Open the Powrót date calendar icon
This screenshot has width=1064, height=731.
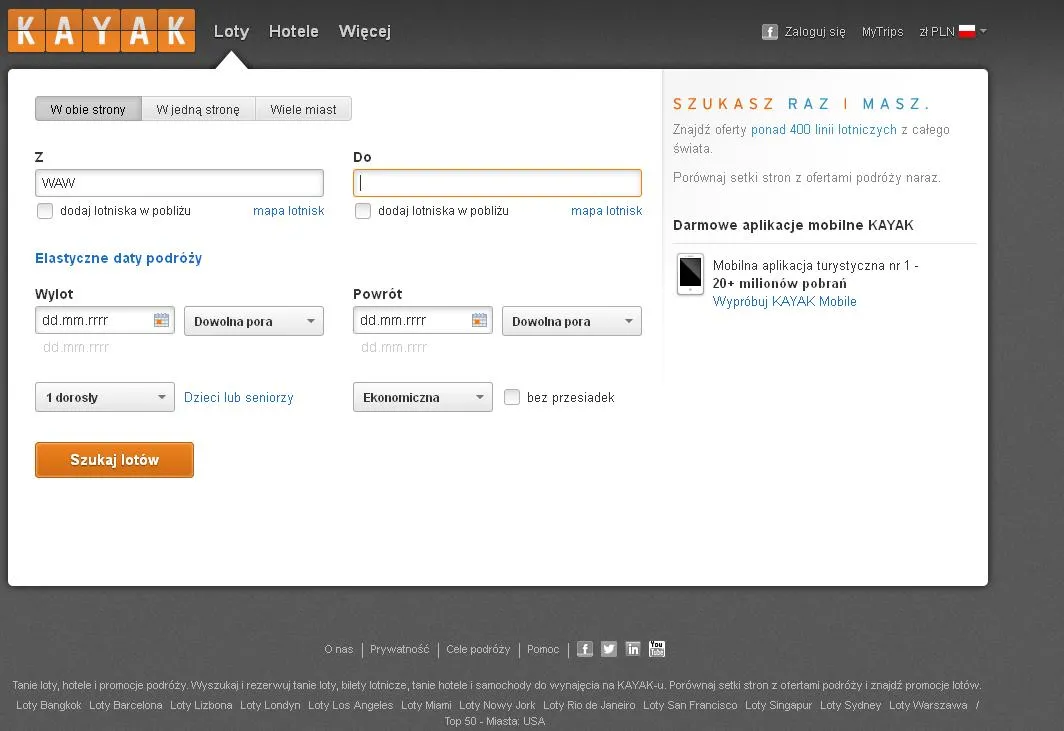click(x=479, y=320)
